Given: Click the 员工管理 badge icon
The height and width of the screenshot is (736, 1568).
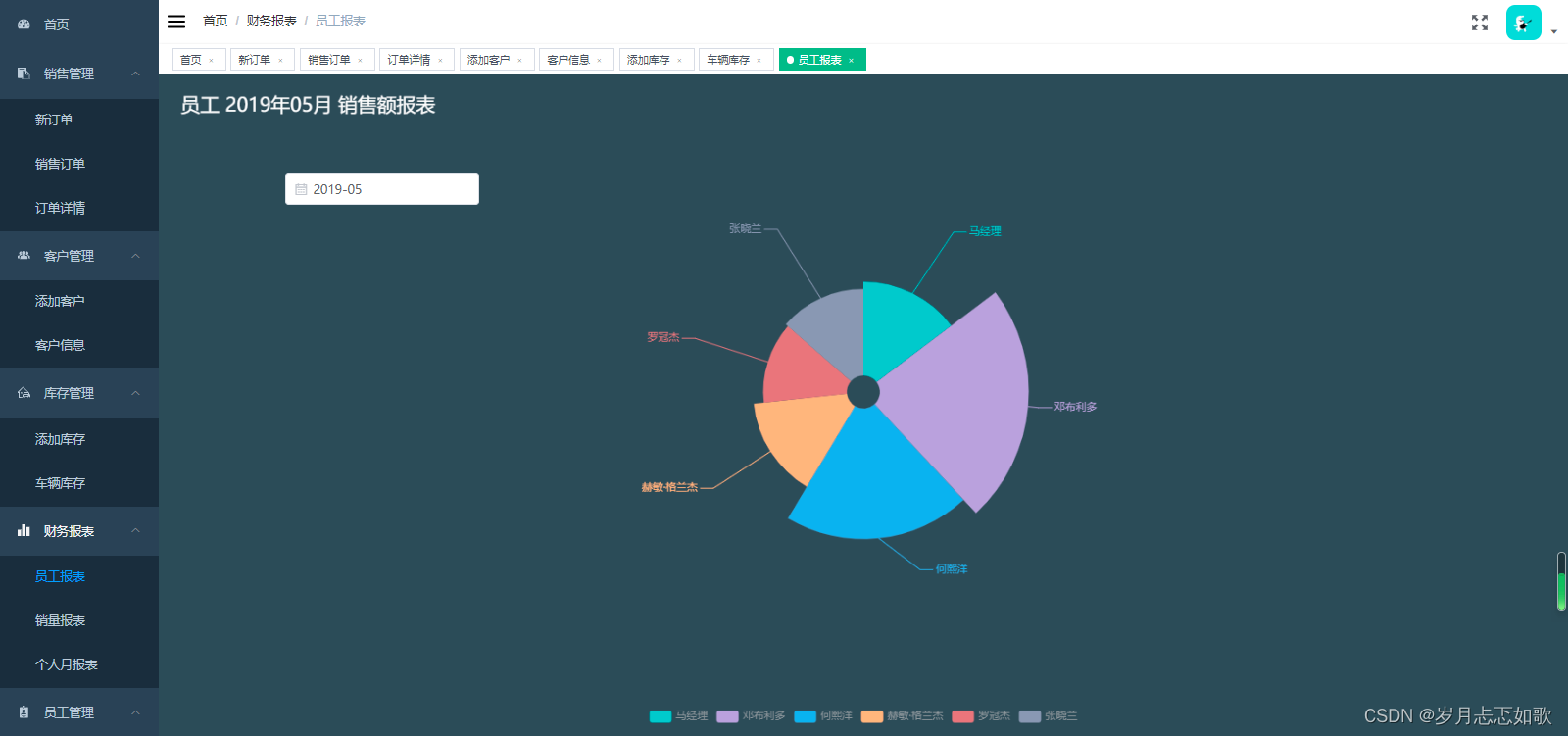Looking at the screenshot, I should [x=24, y=712].
